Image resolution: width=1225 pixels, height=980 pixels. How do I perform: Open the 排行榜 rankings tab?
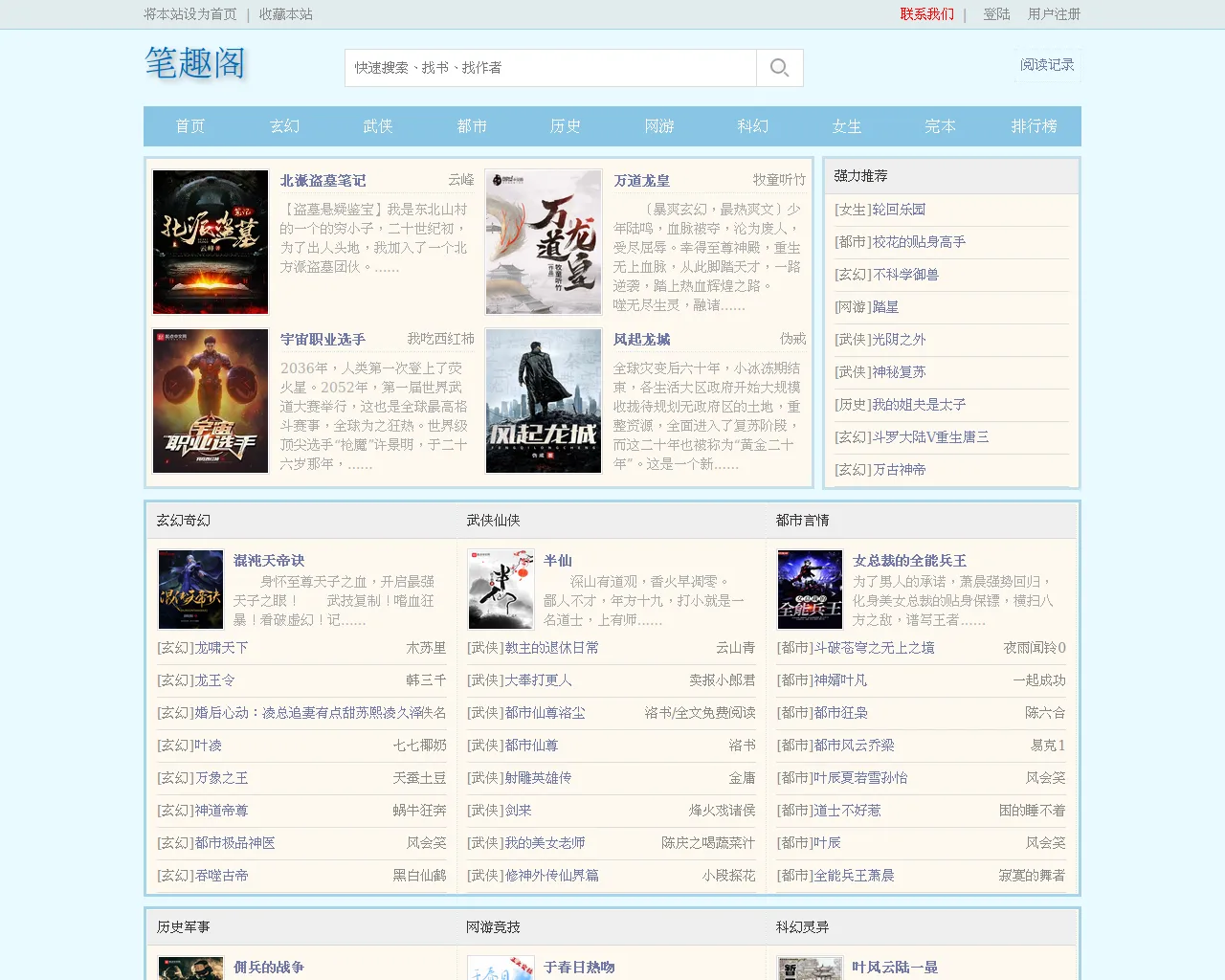point(1035,126)
